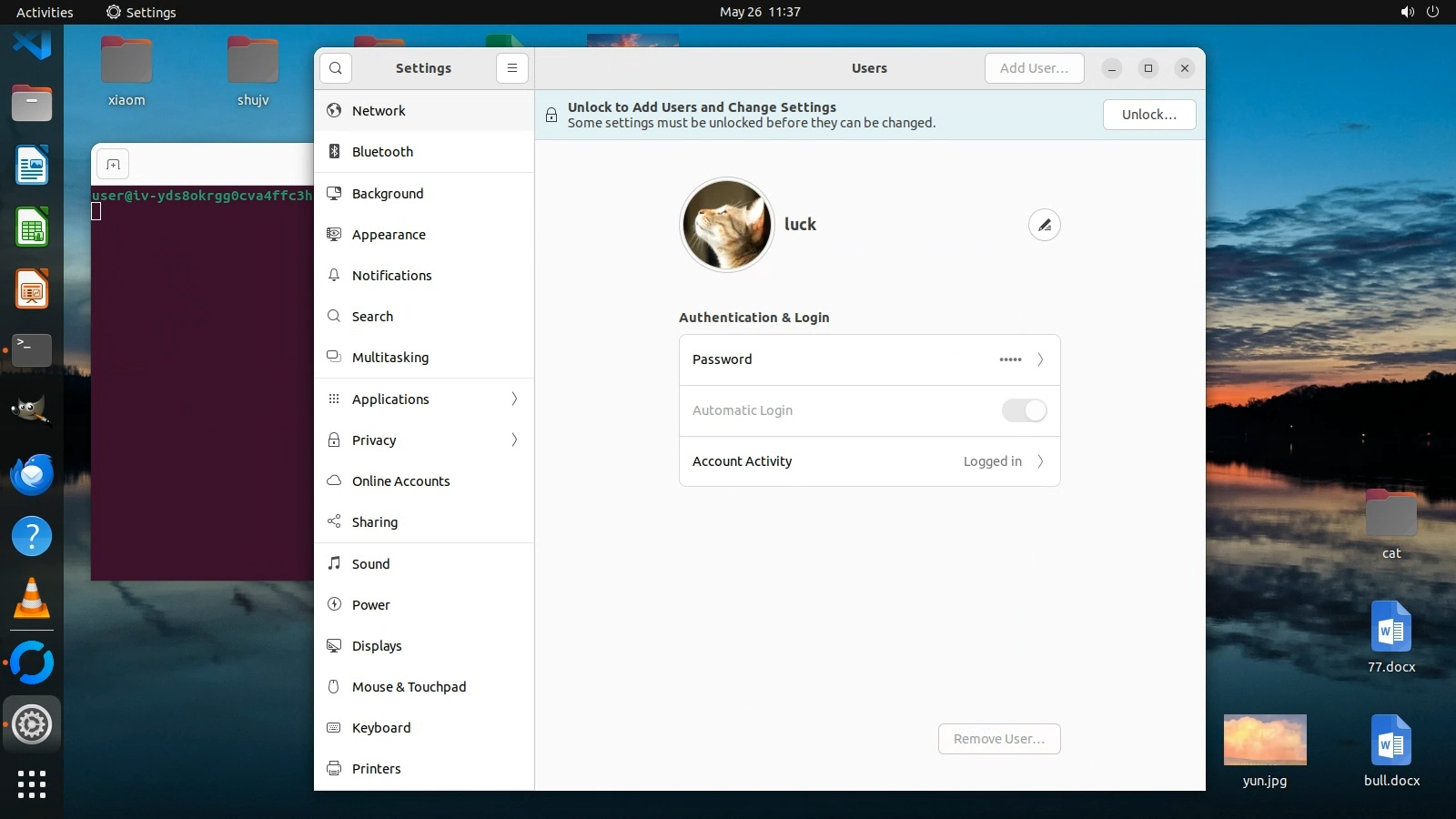Expand the Privacy settings section

pyautogui.click(x=424, y=440)
